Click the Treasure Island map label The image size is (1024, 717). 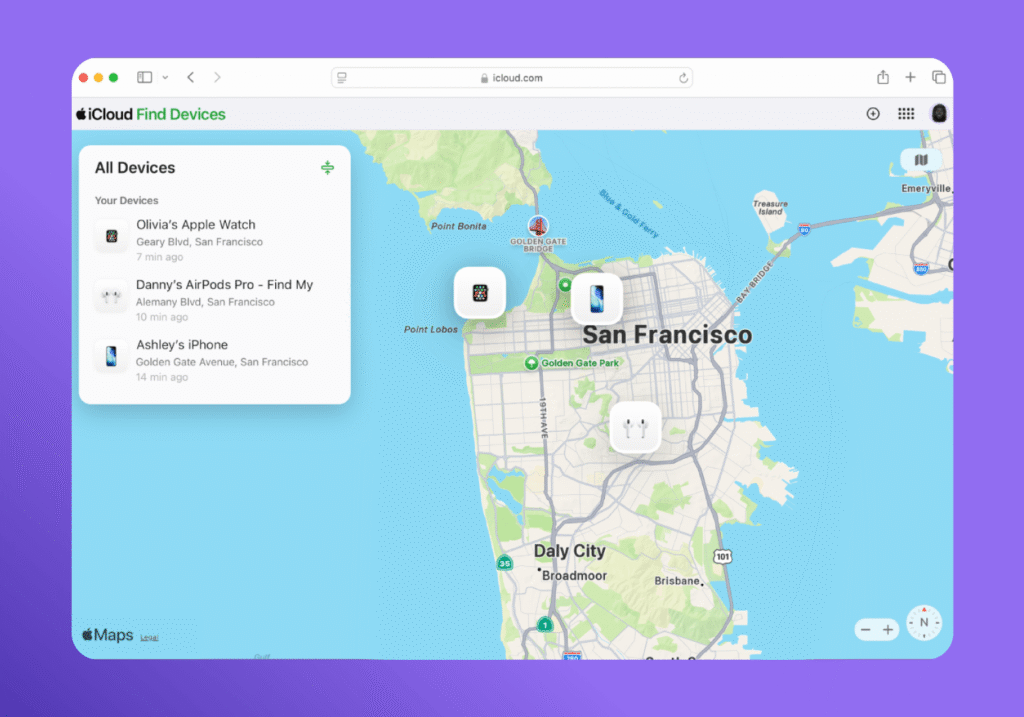pyautogui.click(x=770, y=208)
